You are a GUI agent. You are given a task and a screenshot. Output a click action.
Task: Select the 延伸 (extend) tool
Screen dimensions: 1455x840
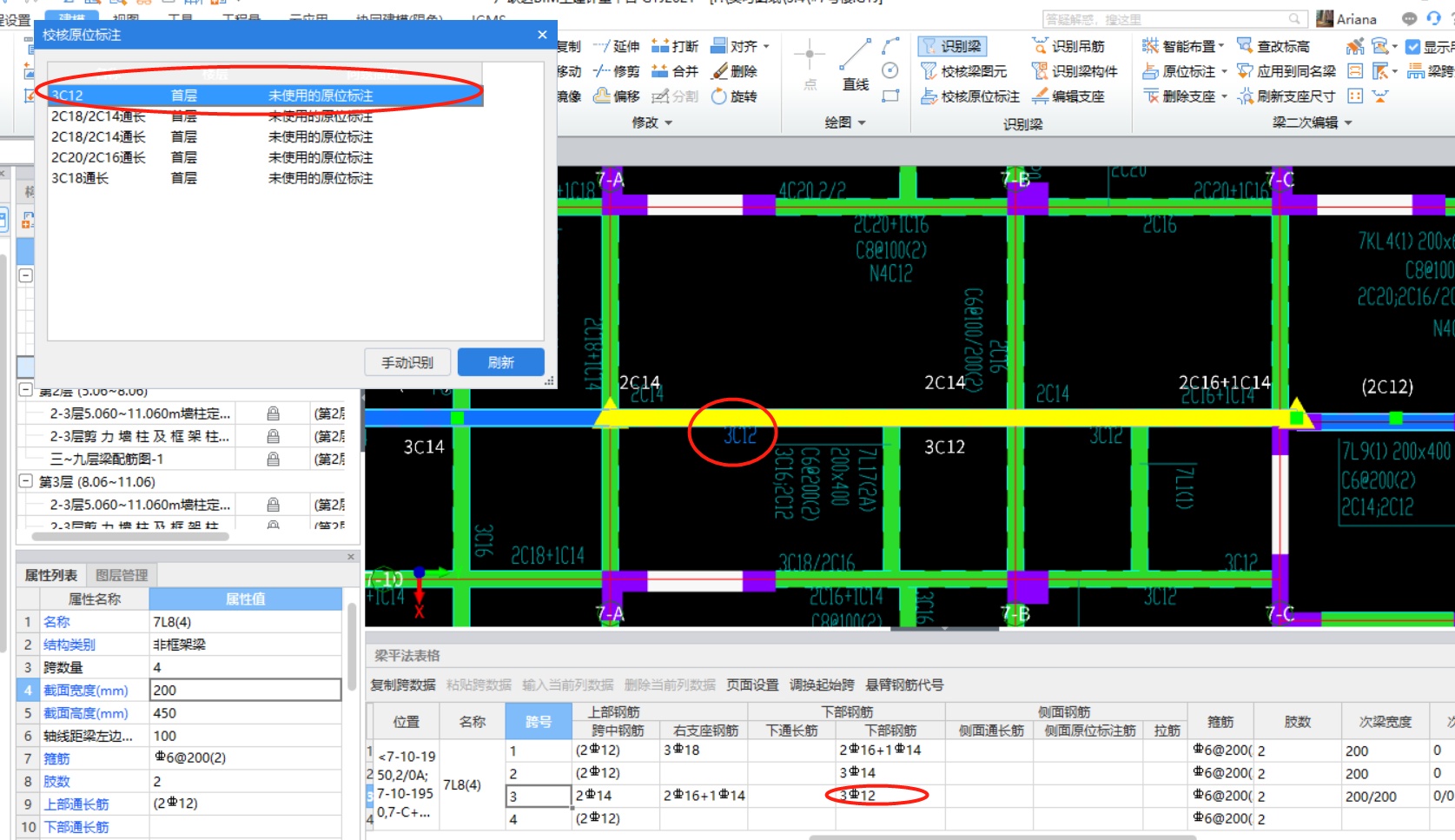(x=616, y=46)
